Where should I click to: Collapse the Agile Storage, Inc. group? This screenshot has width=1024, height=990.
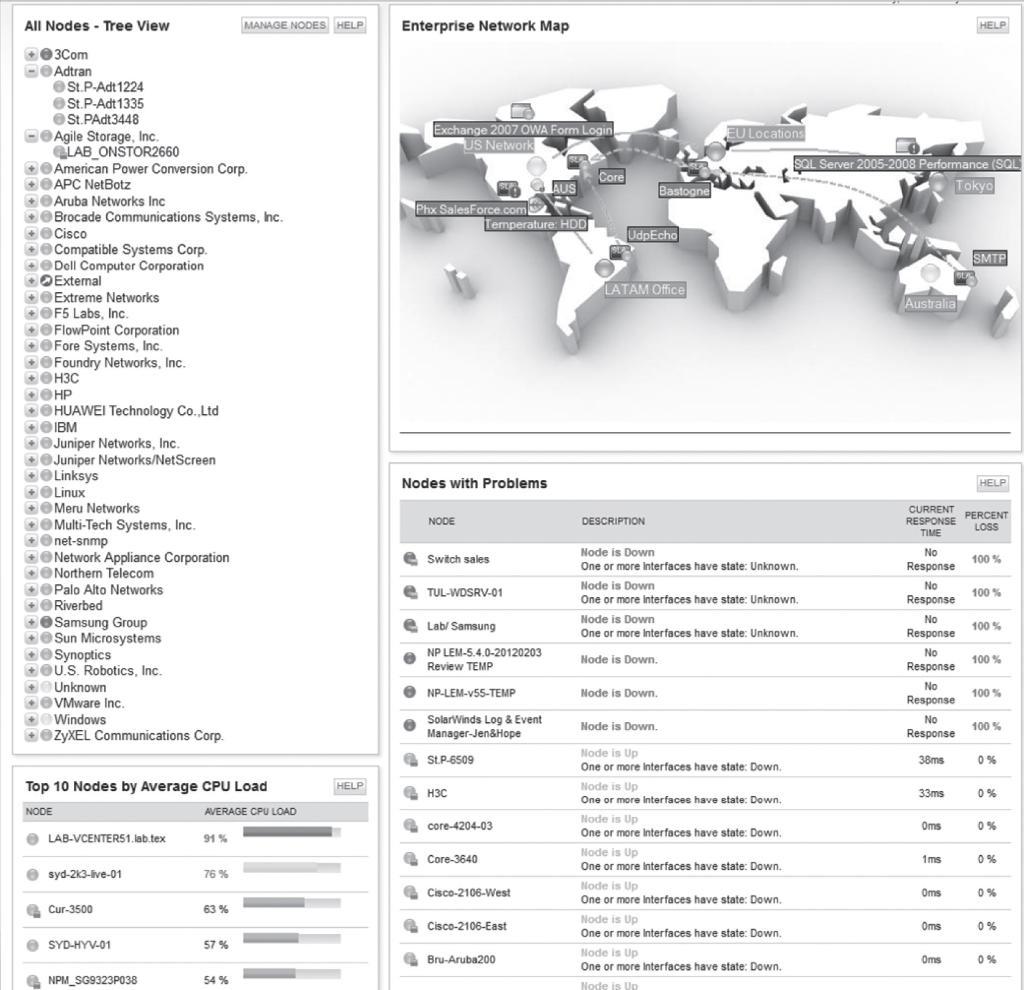31,136
